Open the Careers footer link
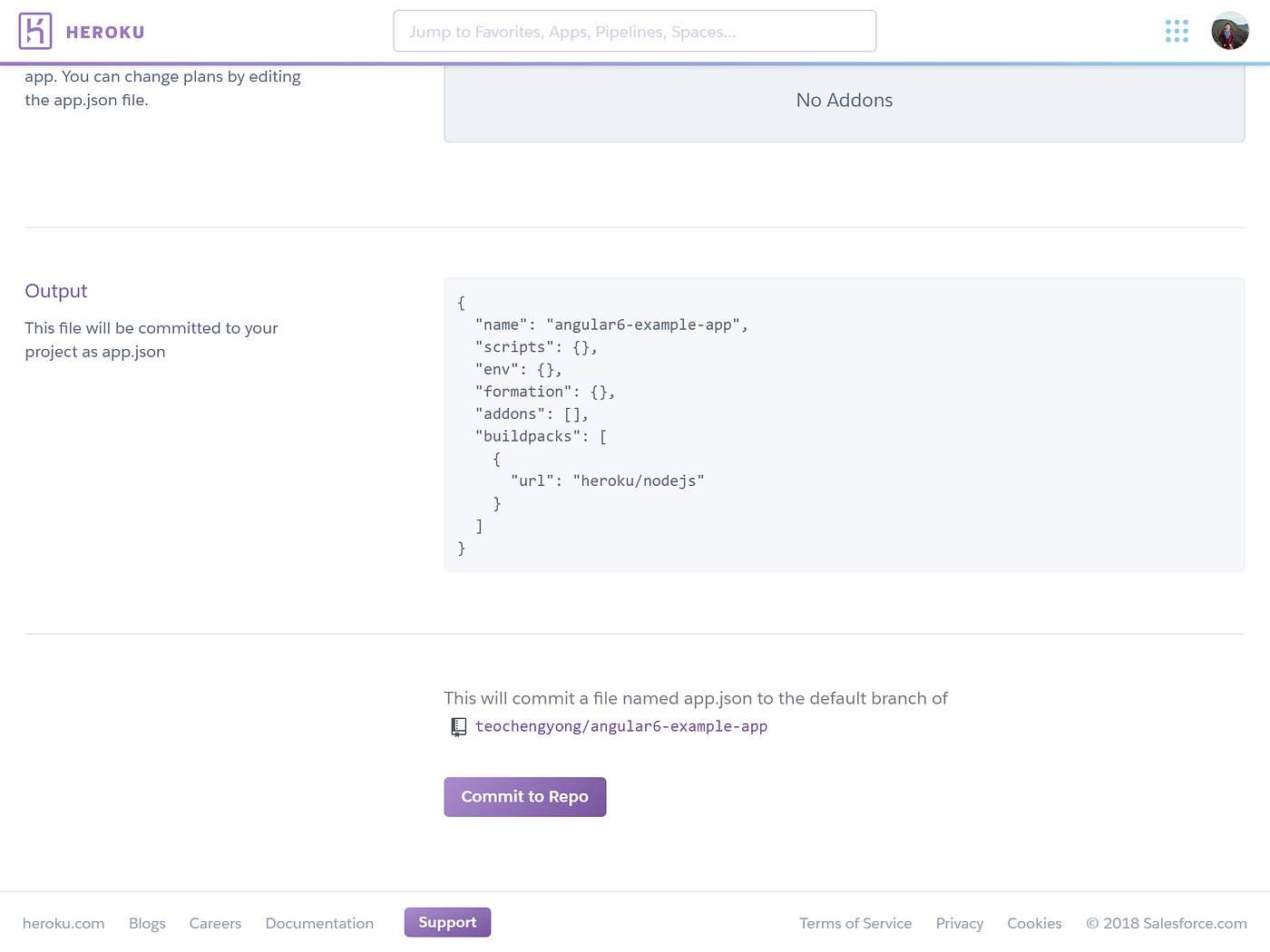 tap(215, 923)
